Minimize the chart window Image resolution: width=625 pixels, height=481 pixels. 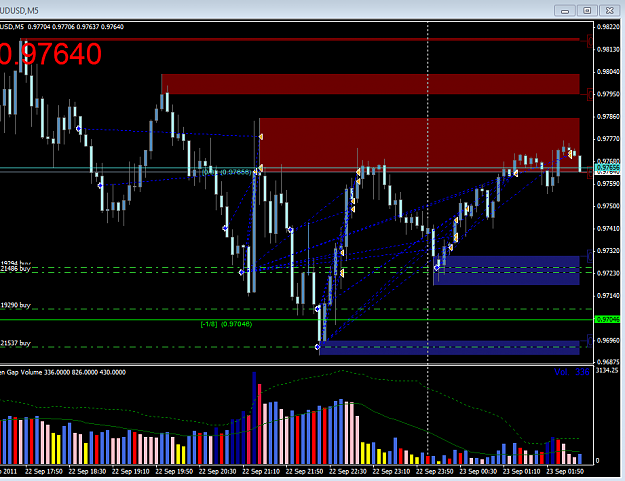click(565, 11)
